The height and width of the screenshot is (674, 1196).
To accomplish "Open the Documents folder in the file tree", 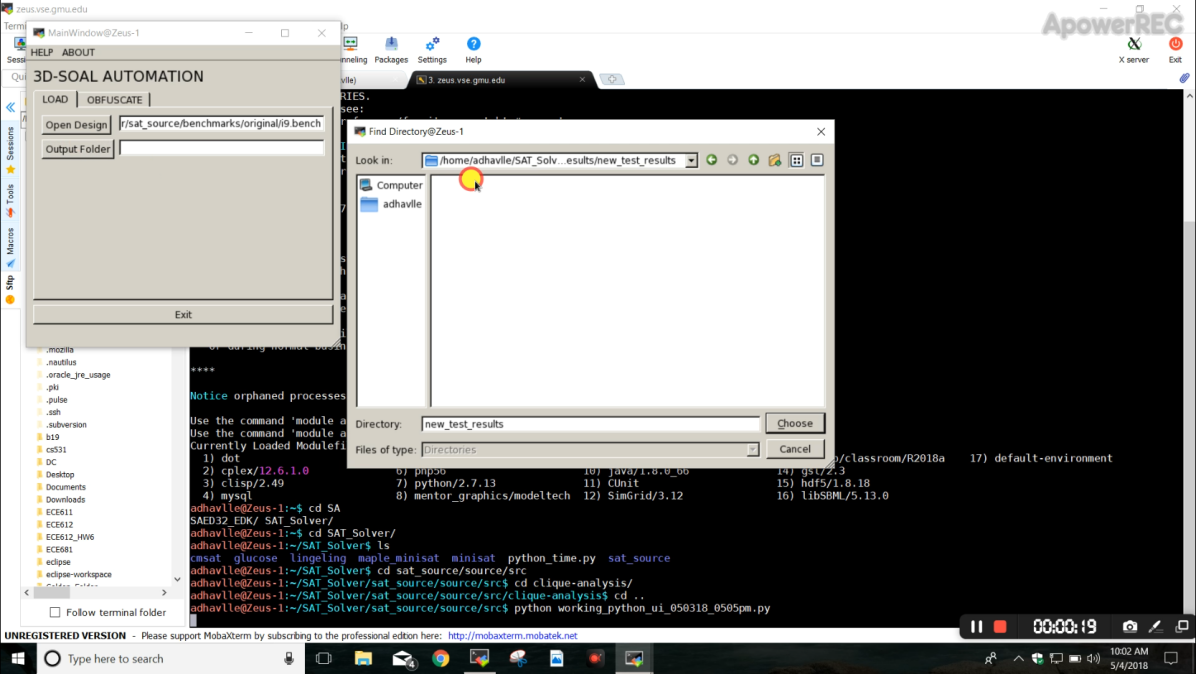I will tap(66, 487).
